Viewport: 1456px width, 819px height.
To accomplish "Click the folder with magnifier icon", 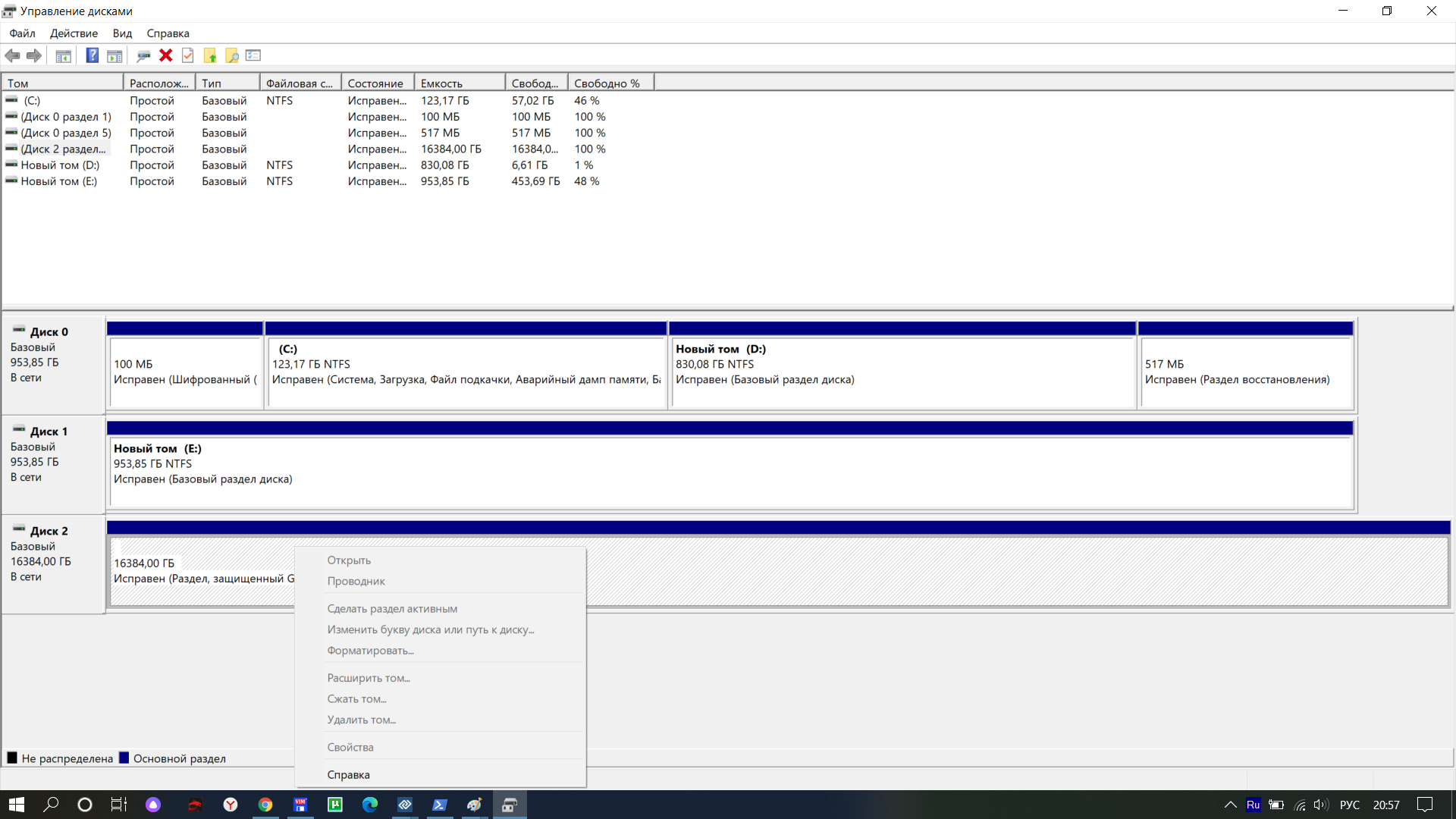I will 232,55.
